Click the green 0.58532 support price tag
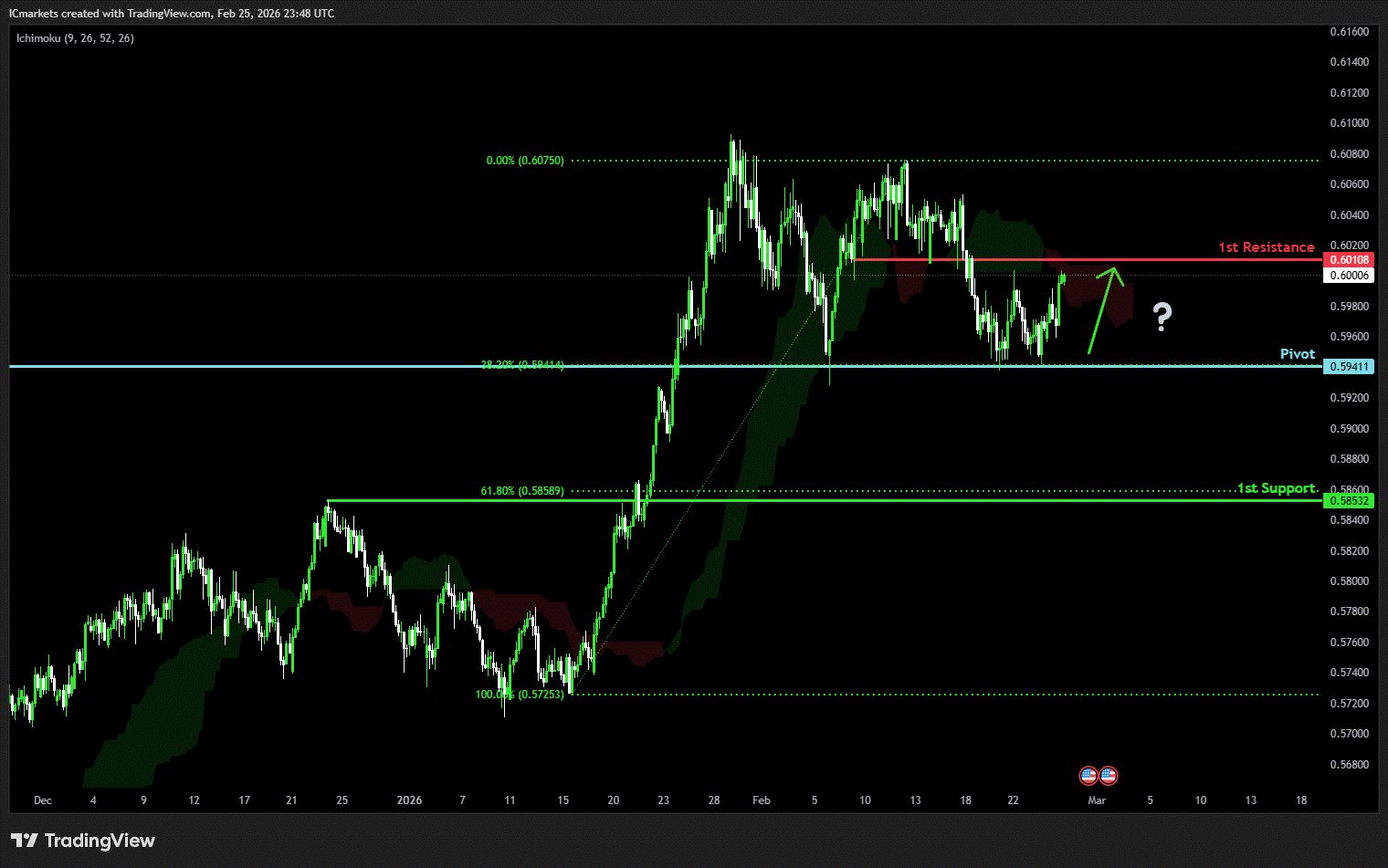The image size is (1388, 868). (1349, 501)
